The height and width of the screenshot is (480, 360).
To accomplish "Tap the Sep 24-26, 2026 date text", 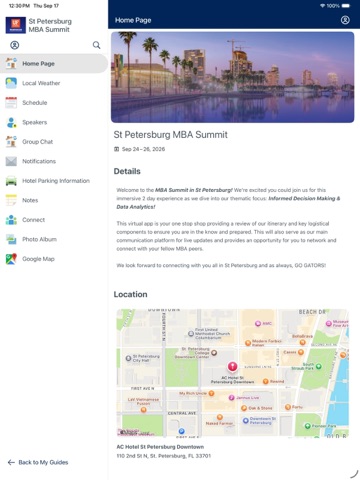I will [143, 149].
